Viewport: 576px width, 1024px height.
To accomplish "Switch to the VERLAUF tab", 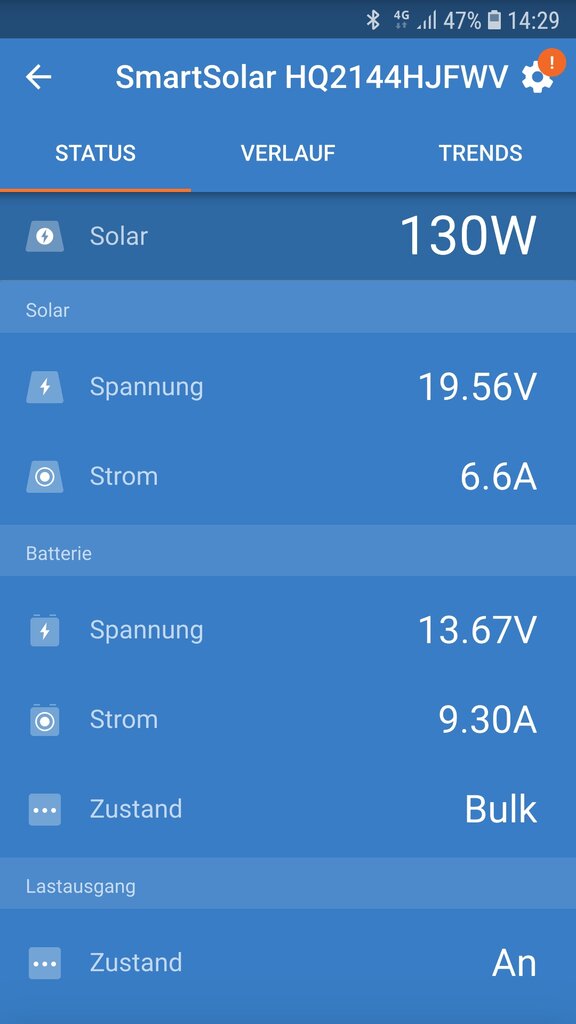I will 288,153.
